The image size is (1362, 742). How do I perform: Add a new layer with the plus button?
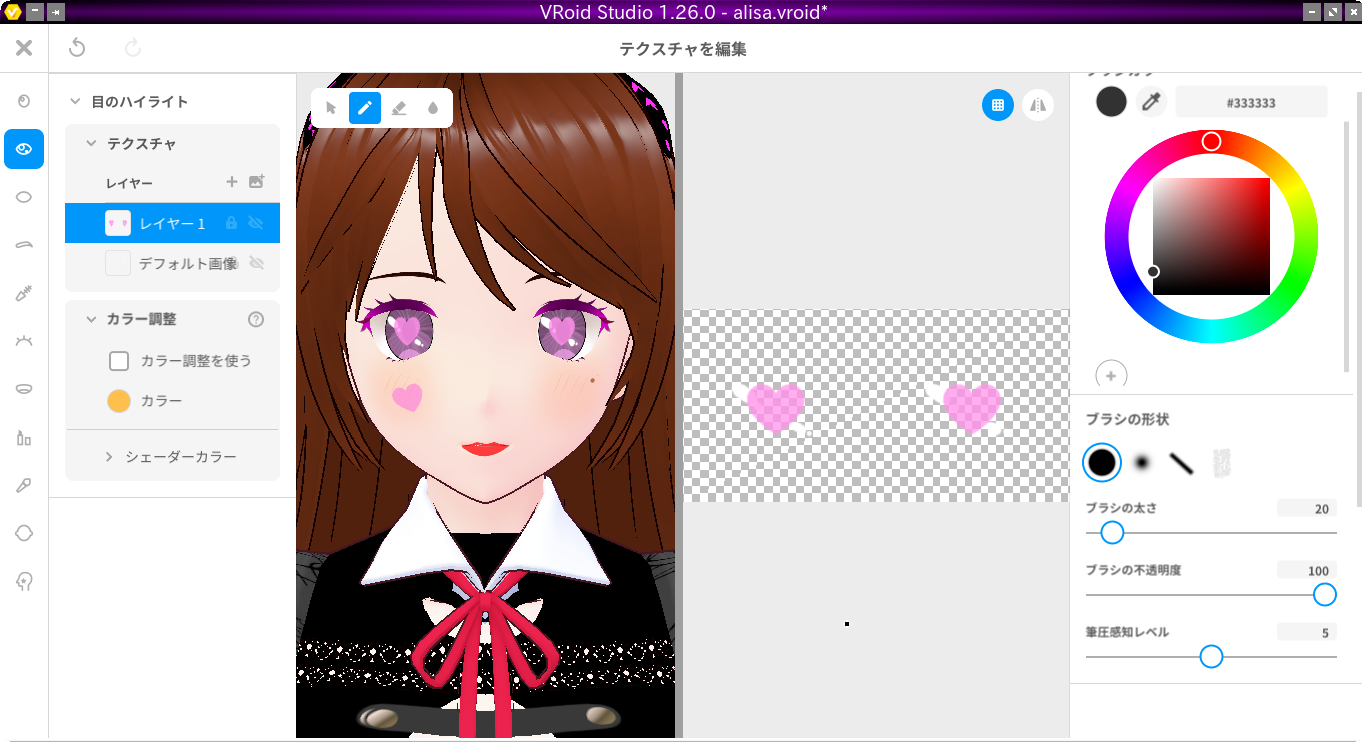tap(231, 182)
